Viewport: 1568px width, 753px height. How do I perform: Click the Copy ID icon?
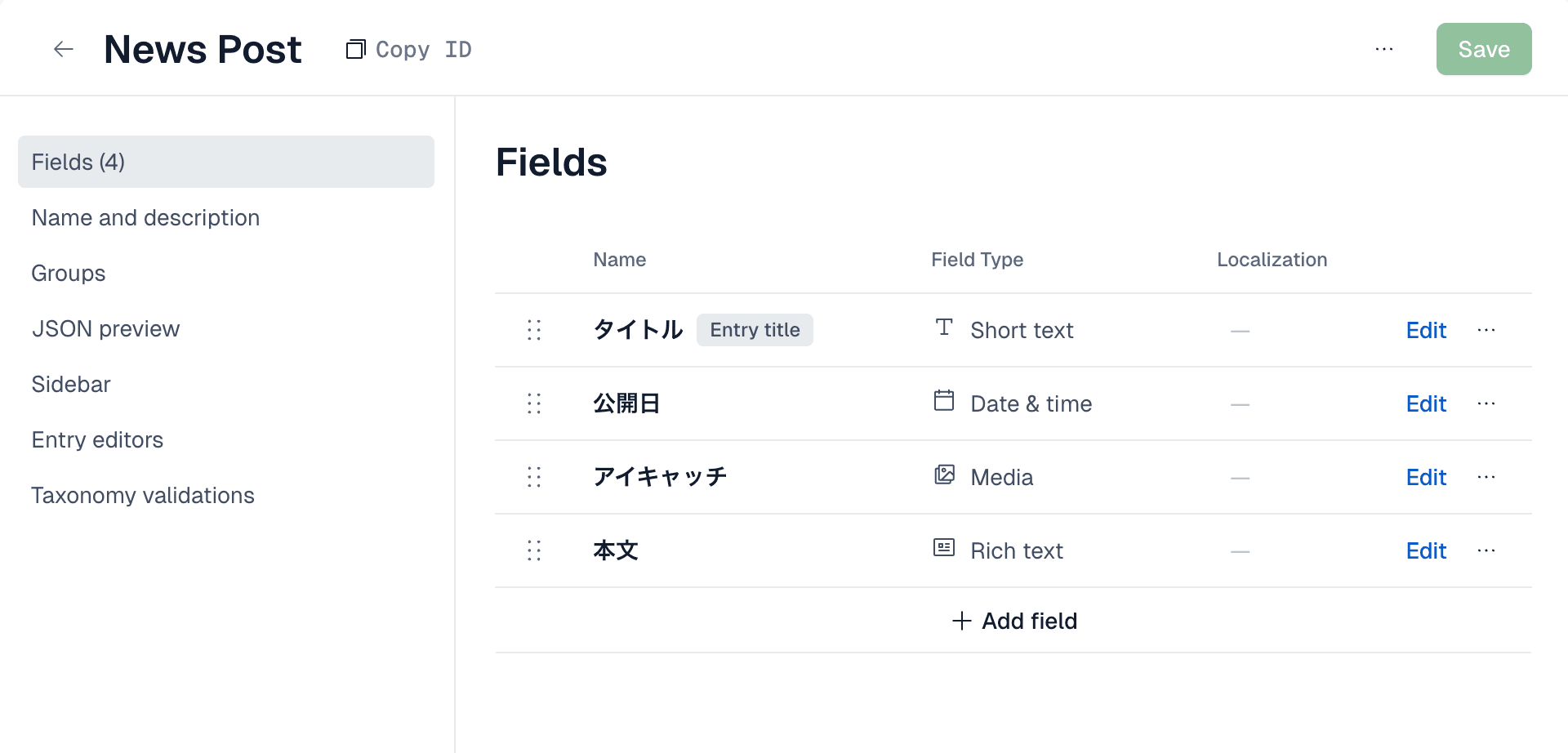[x=355, y=49]
